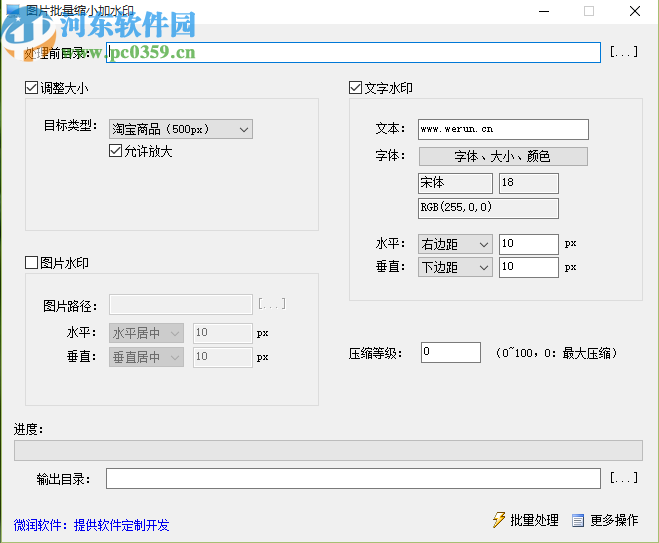Click the RGB(255,0,0) color field
This screenshot has height=543, width=659.
(x=488, y=208)
